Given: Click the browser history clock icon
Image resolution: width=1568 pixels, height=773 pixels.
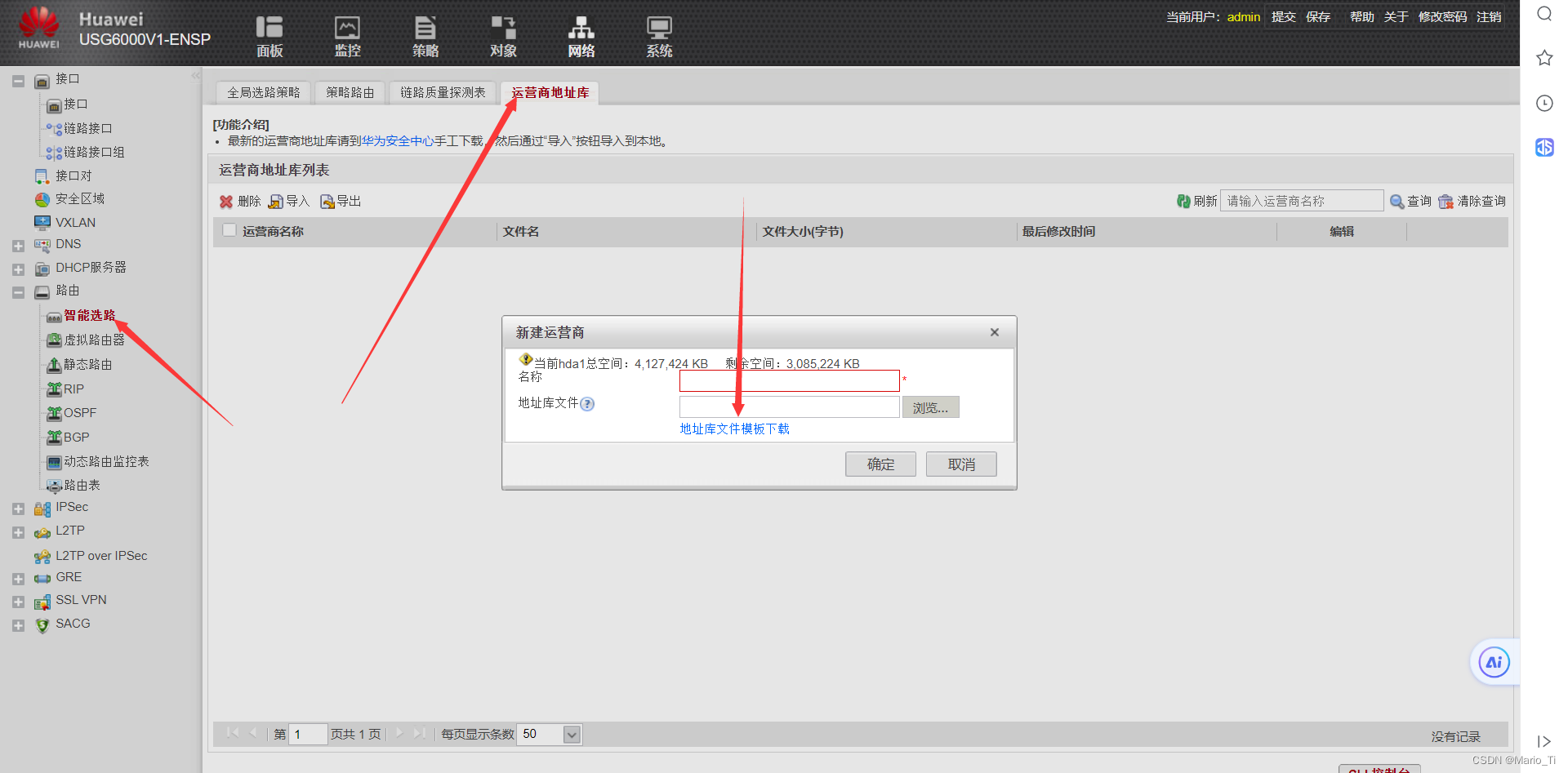Looking at the screenshot, I should pyautogui.click(x=1544, y=103).
